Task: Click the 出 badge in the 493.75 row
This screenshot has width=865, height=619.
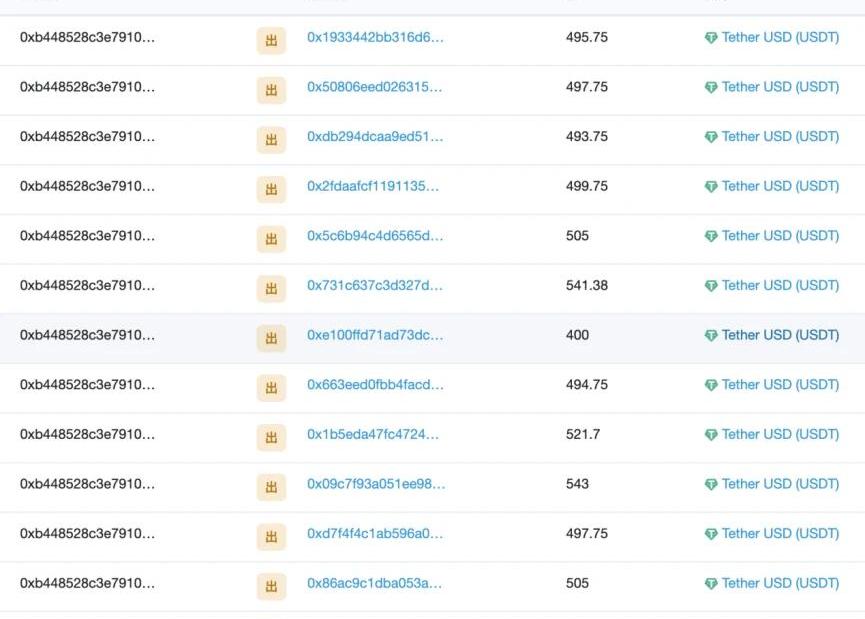Action: point(271,140)
